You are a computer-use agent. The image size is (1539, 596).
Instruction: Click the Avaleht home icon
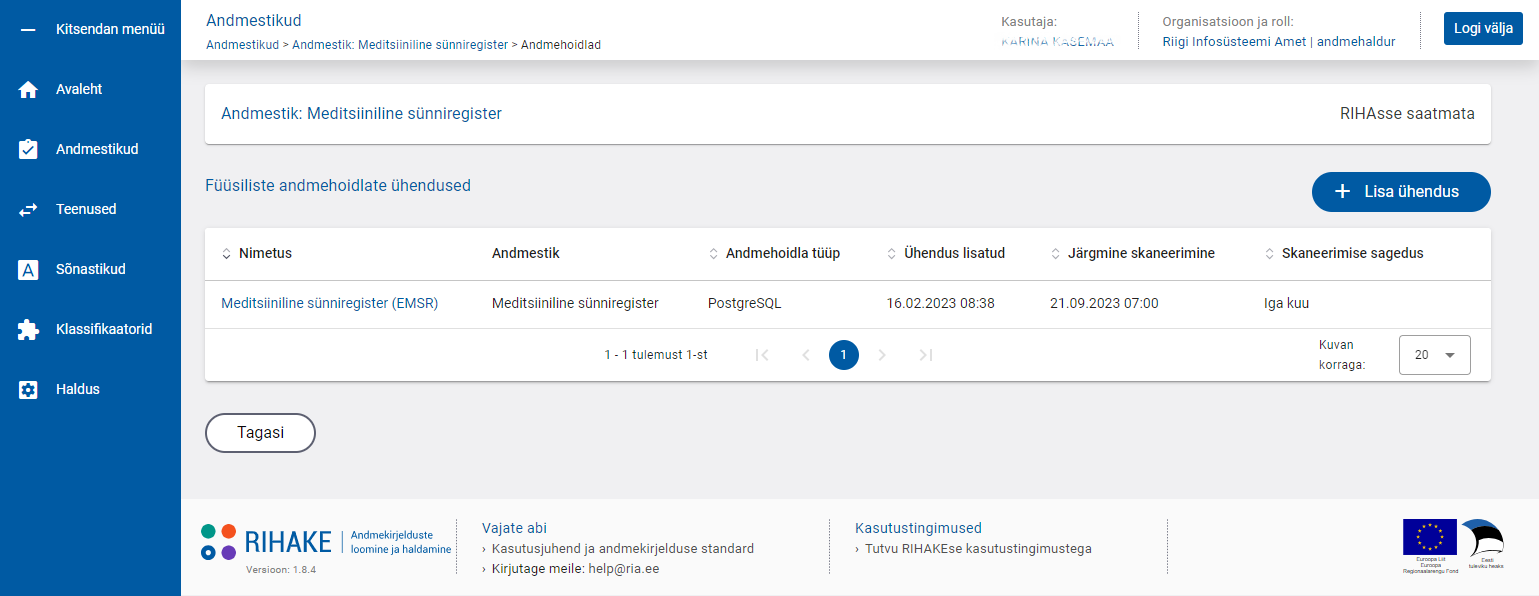point(28,90)
